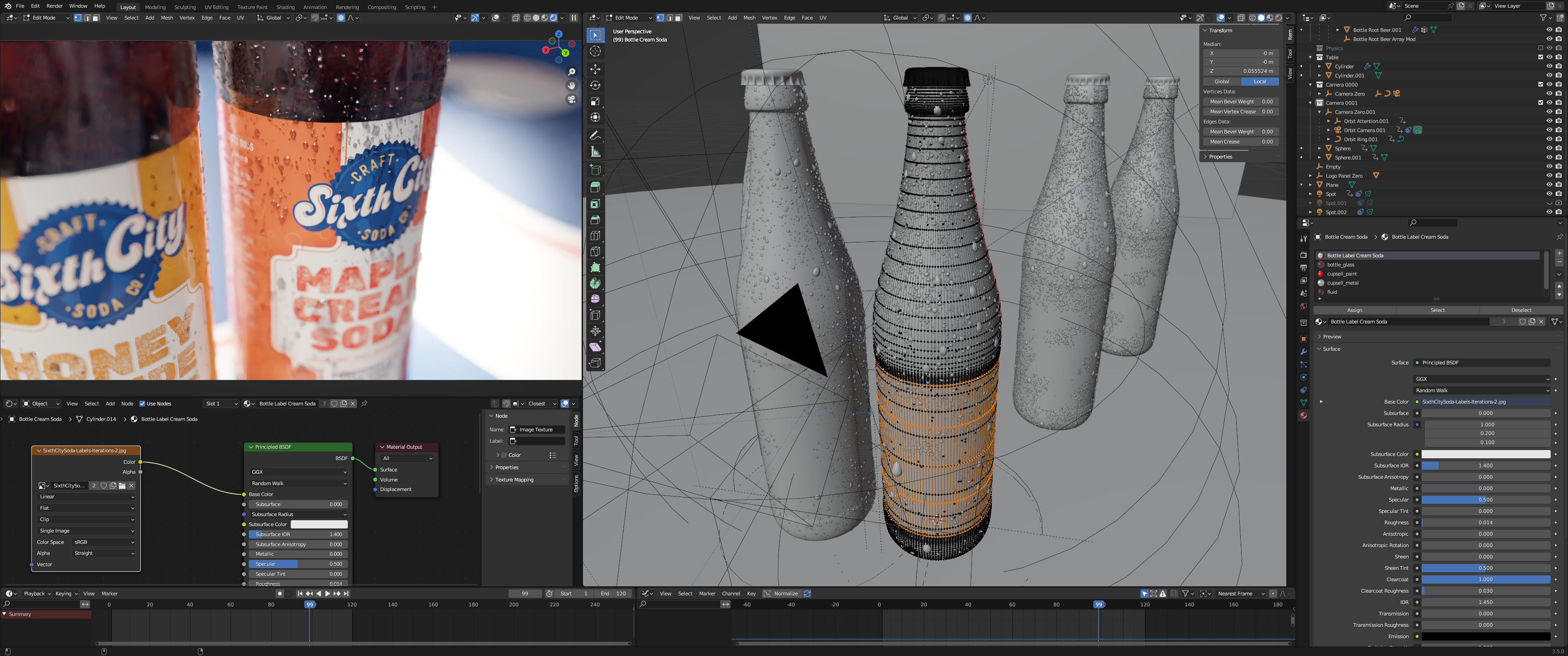Open Mesh menu in right 3D viewport

point(749,18)
